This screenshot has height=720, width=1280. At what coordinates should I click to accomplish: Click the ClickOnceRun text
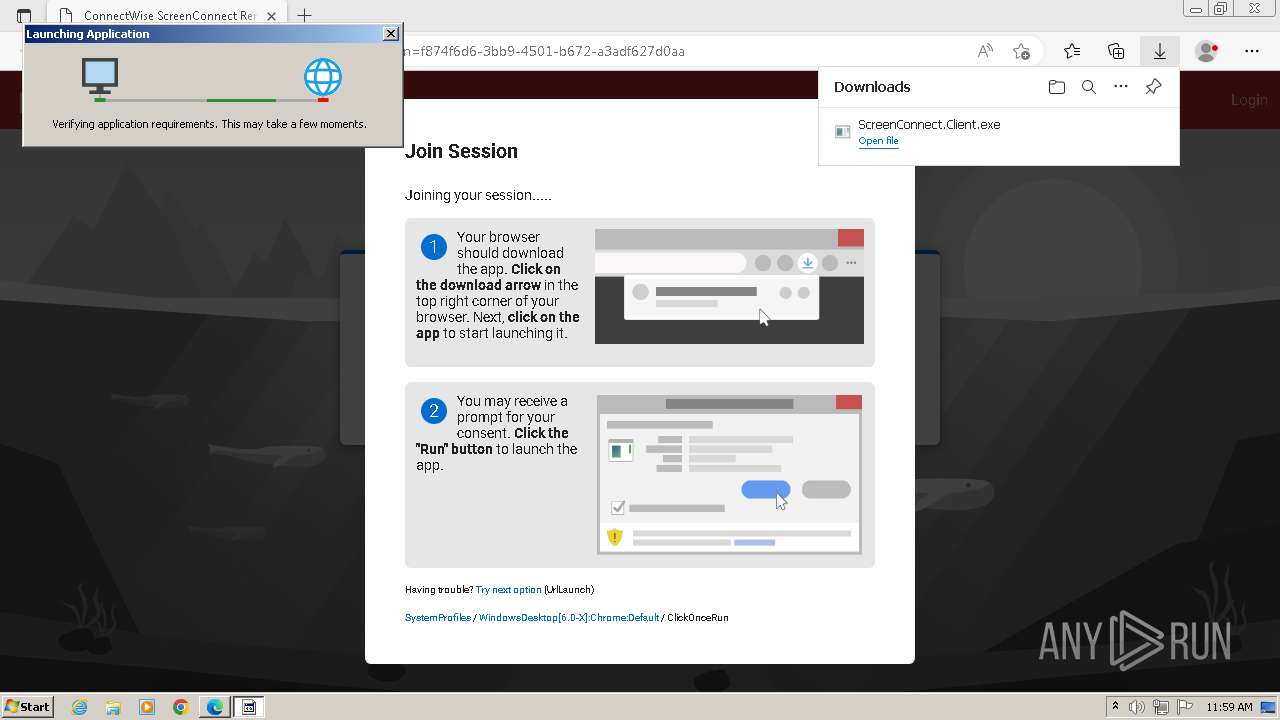coord(698,618)
